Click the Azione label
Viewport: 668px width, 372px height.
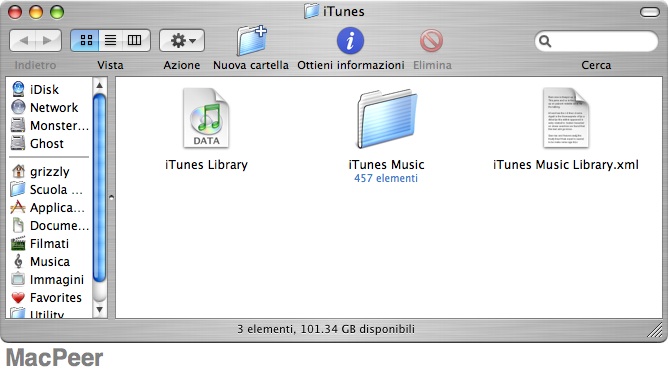tap(182, 65)
